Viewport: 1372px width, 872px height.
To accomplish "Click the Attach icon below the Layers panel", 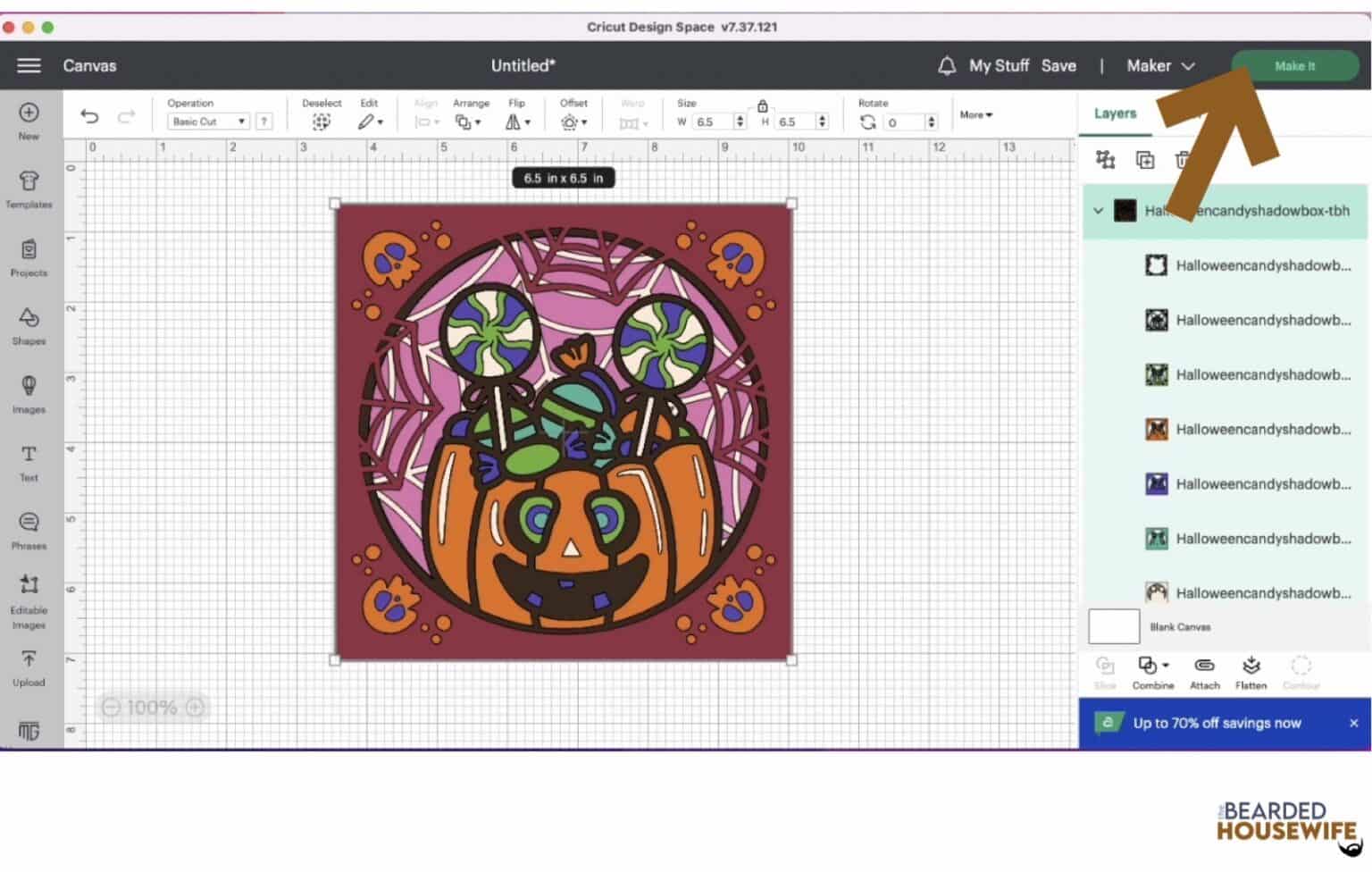I will (x=1205, y=668).
